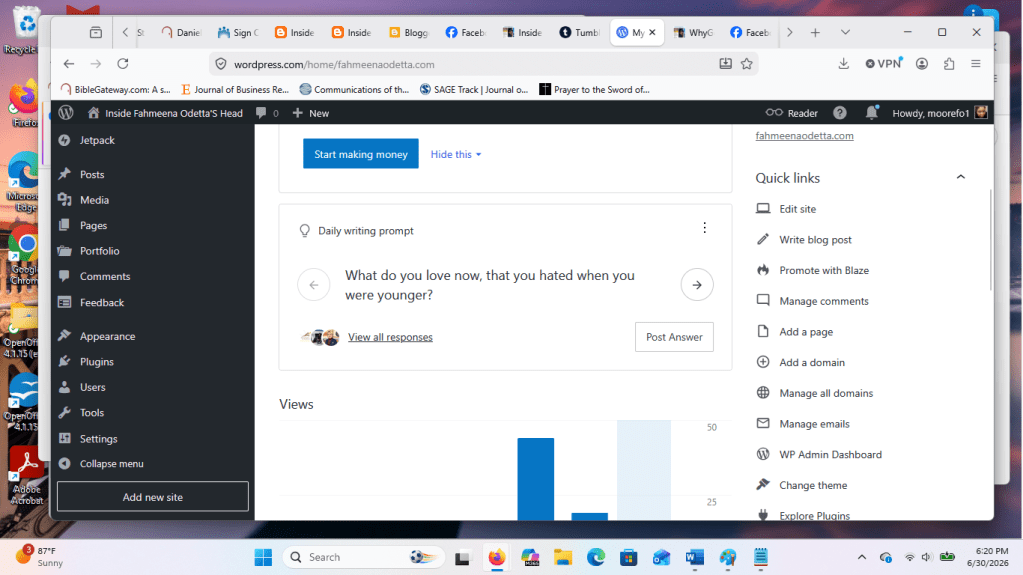The image size is (1023, 575).
Task: Open File Explorer from the taskbar
Action: tap(562, 557)
